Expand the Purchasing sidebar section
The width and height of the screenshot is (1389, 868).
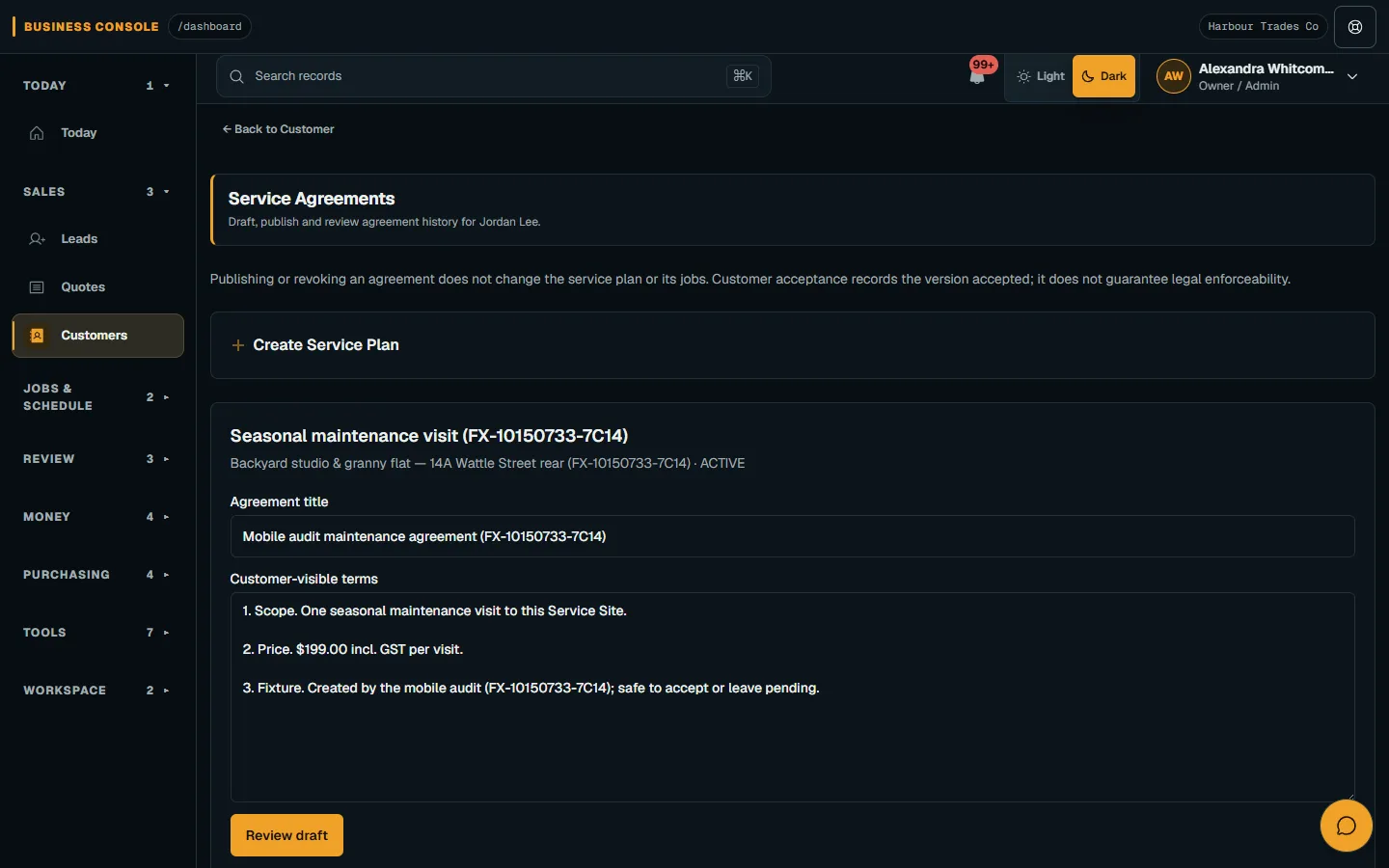click(96, 575)
